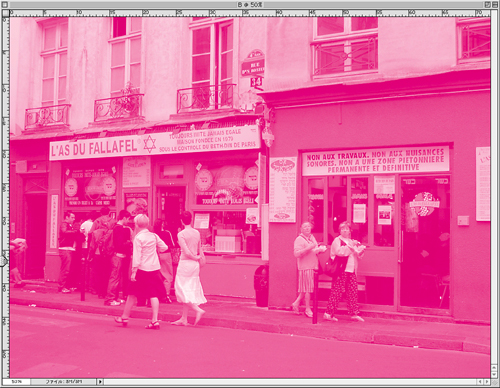Click the ruler origin box at top-left corner

pos(6,13)
